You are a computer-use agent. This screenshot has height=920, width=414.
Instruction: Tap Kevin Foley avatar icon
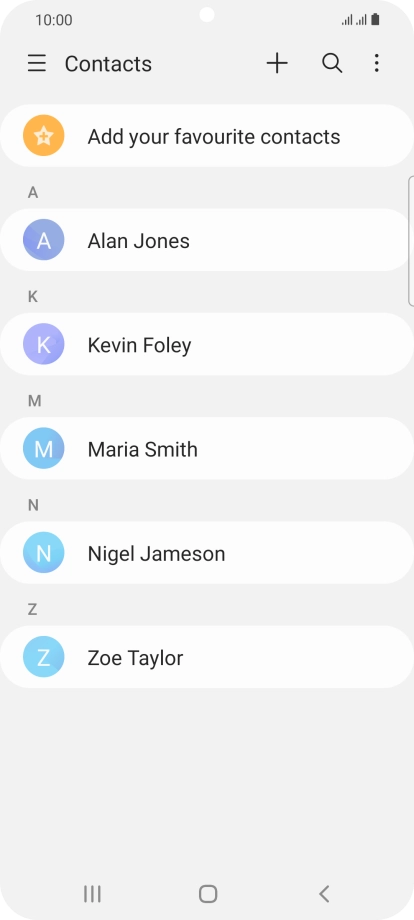[x=43, y=344]
